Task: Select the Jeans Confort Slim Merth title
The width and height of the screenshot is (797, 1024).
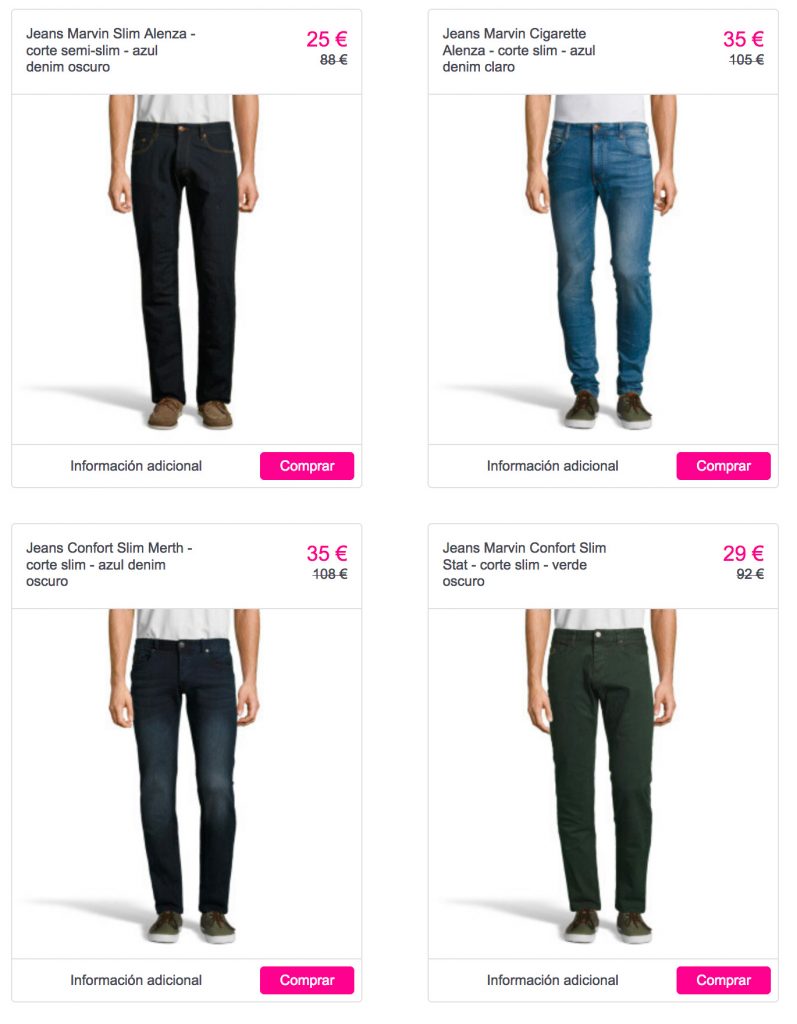Action: 109,564
